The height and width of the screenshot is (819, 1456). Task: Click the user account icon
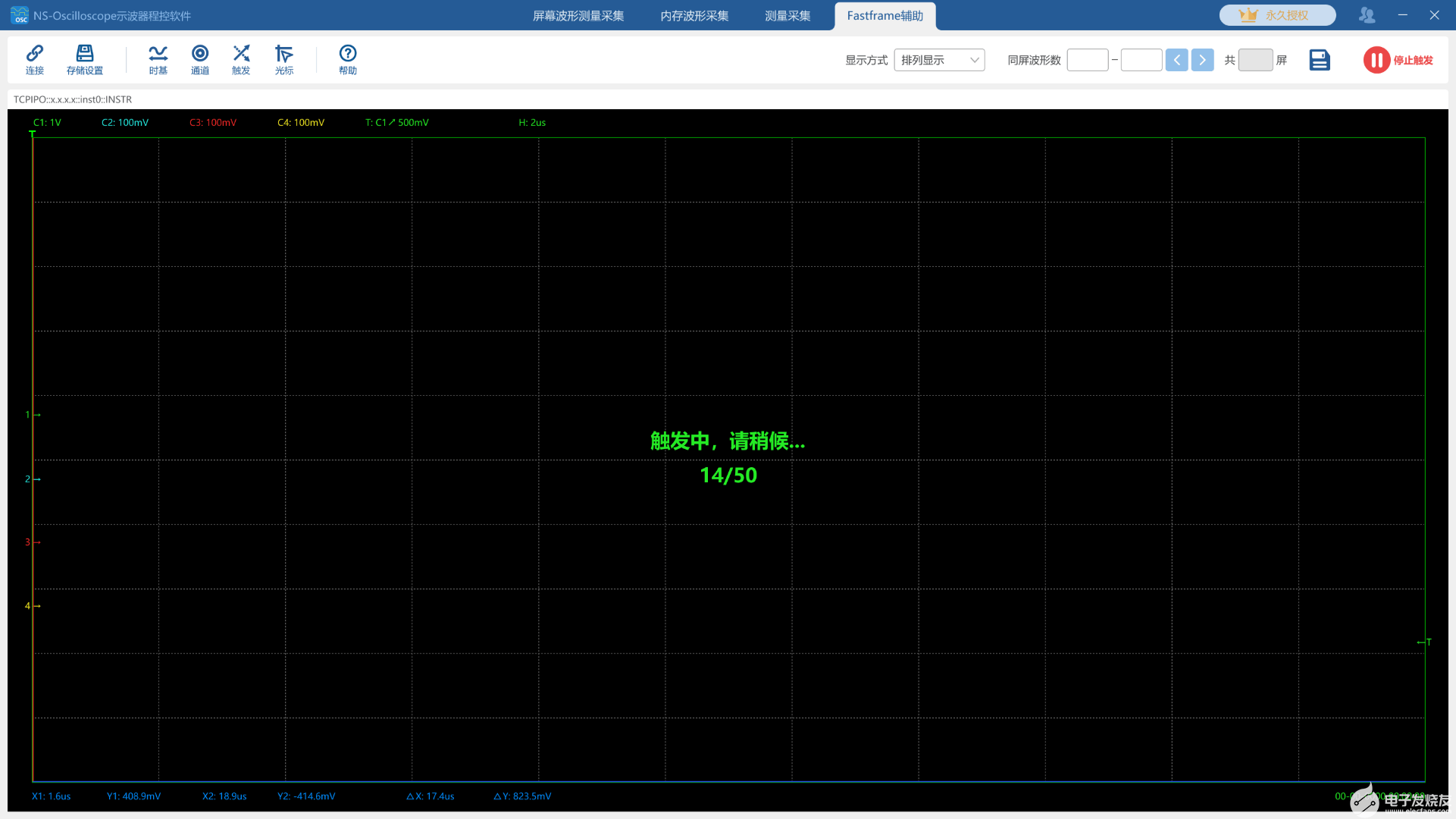[1367, 15]
